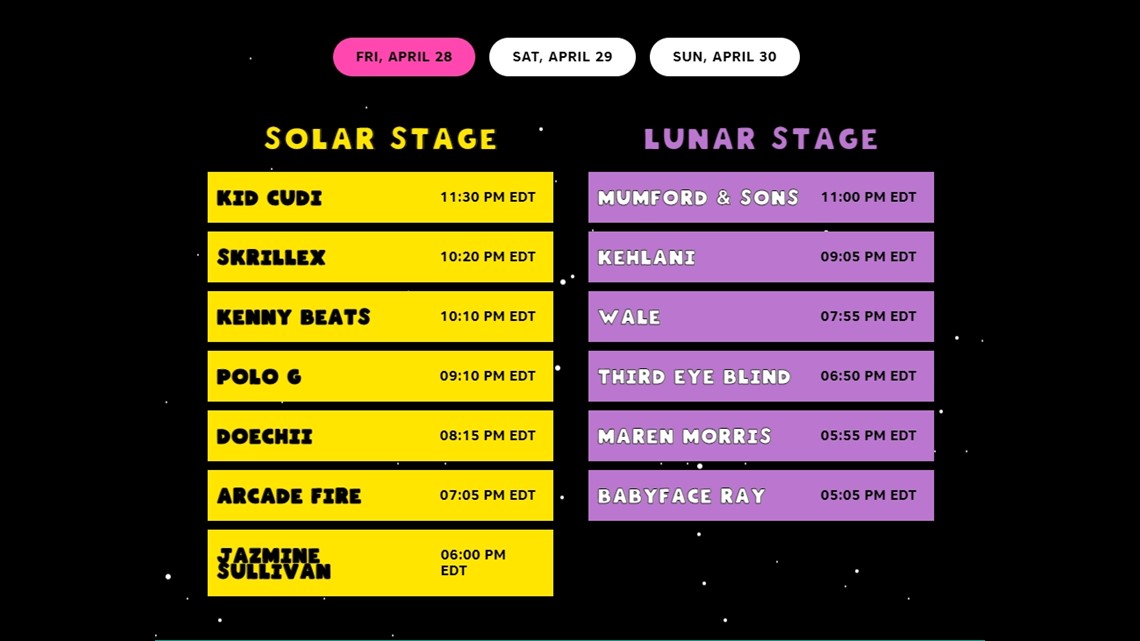Click the Solar Stage heading
The image size is (1140, 641).
tap(380, 138)
